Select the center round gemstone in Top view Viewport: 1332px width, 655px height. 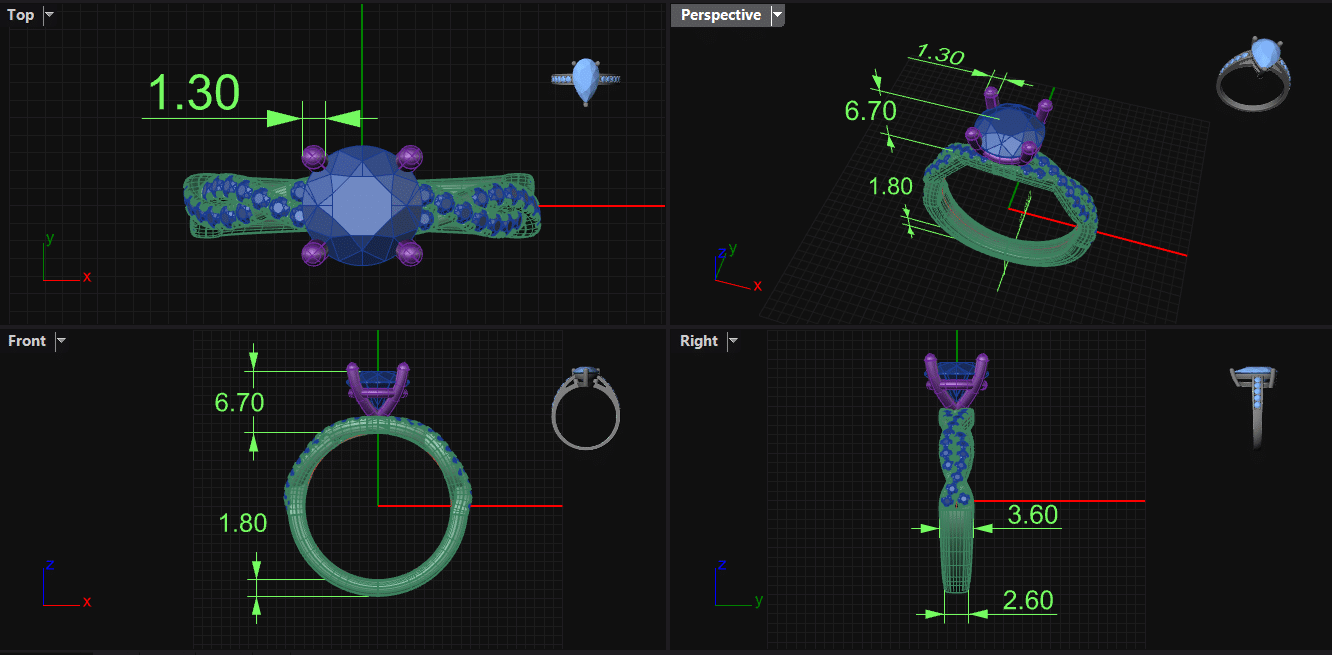coord(361,206)
